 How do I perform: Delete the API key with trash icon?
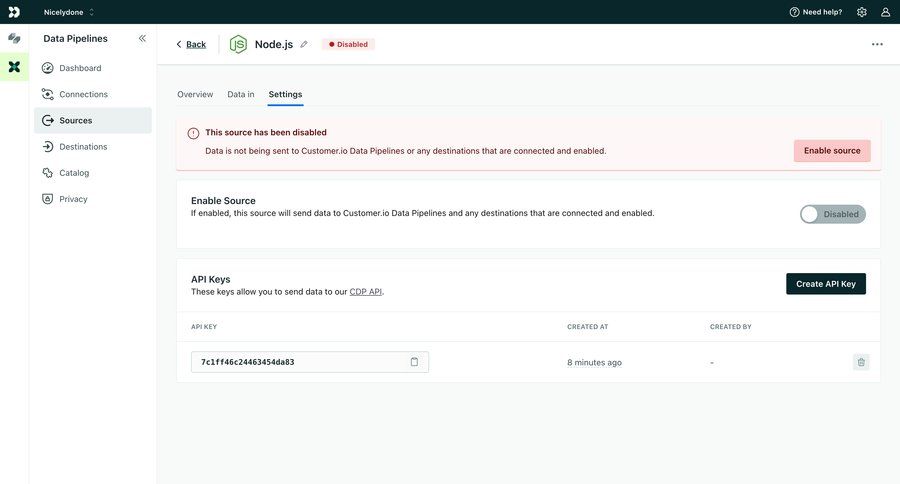[x=861, y=362]
